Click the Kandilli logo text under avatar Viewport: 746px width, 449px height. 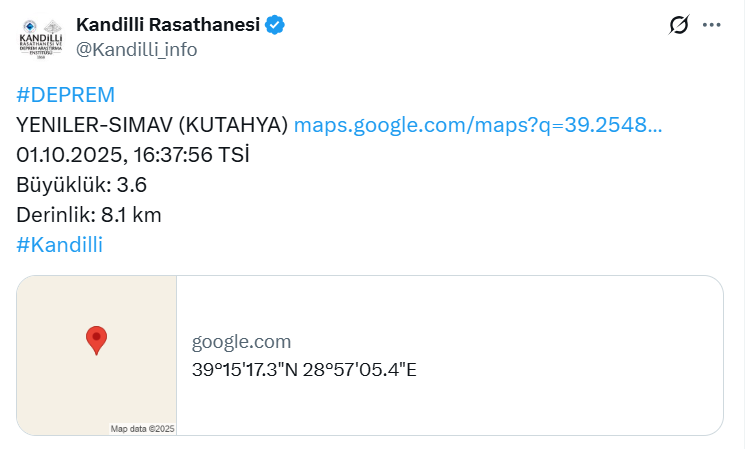[40, 45]
